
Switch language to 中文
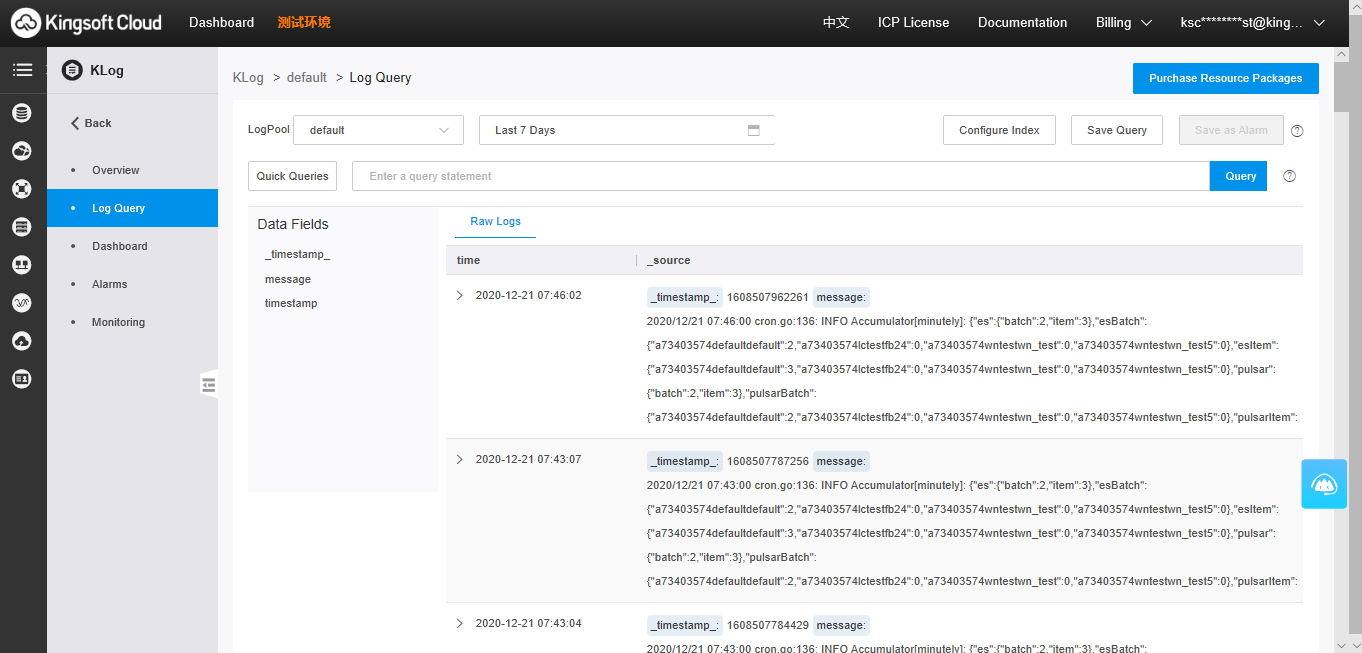click(836, 22)
